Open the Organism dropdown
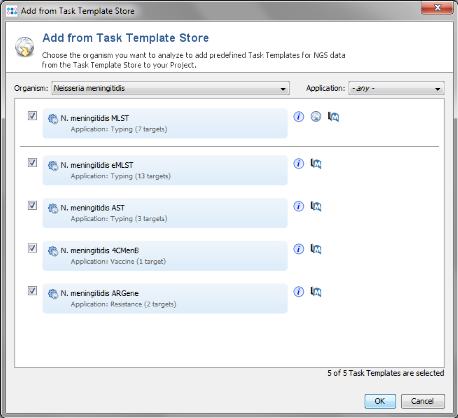458x418 pixels. [x=170, y=88]
